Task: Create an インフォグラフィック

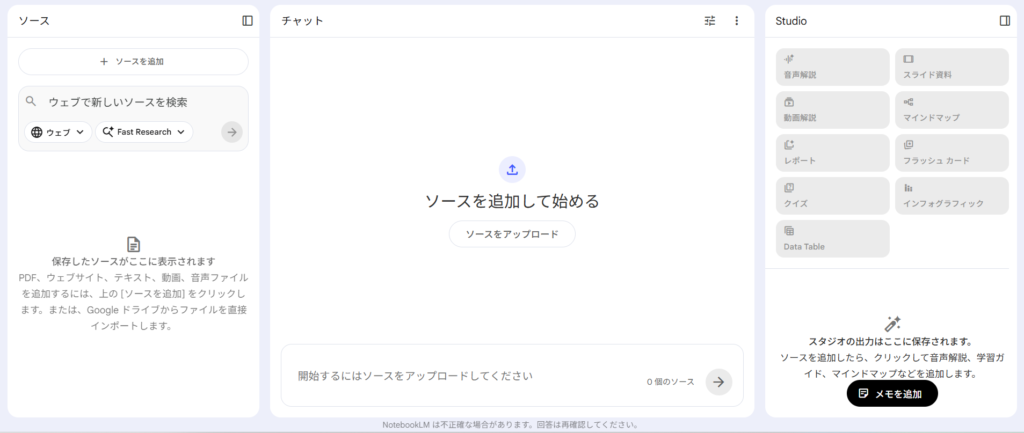Action: tap(952, 196)
